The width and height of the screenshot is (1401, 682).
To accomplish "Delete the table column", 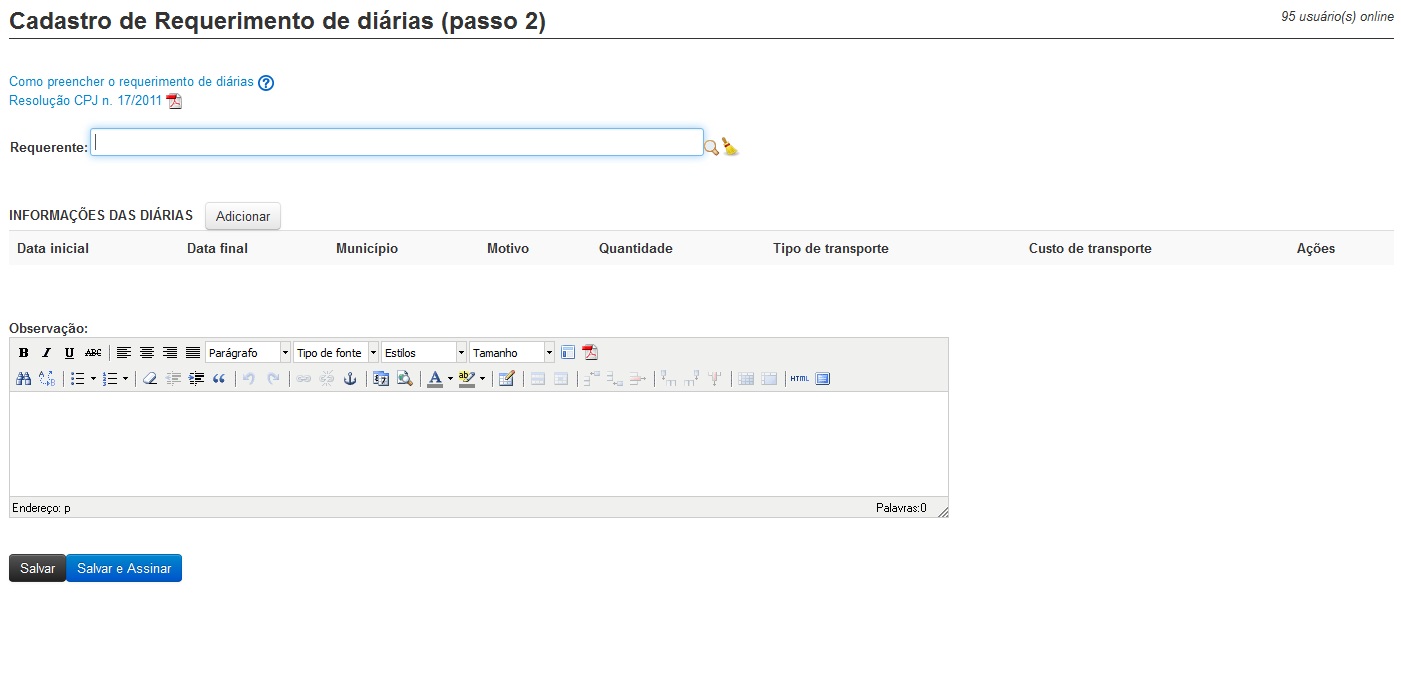I will (x=714, y=379).
